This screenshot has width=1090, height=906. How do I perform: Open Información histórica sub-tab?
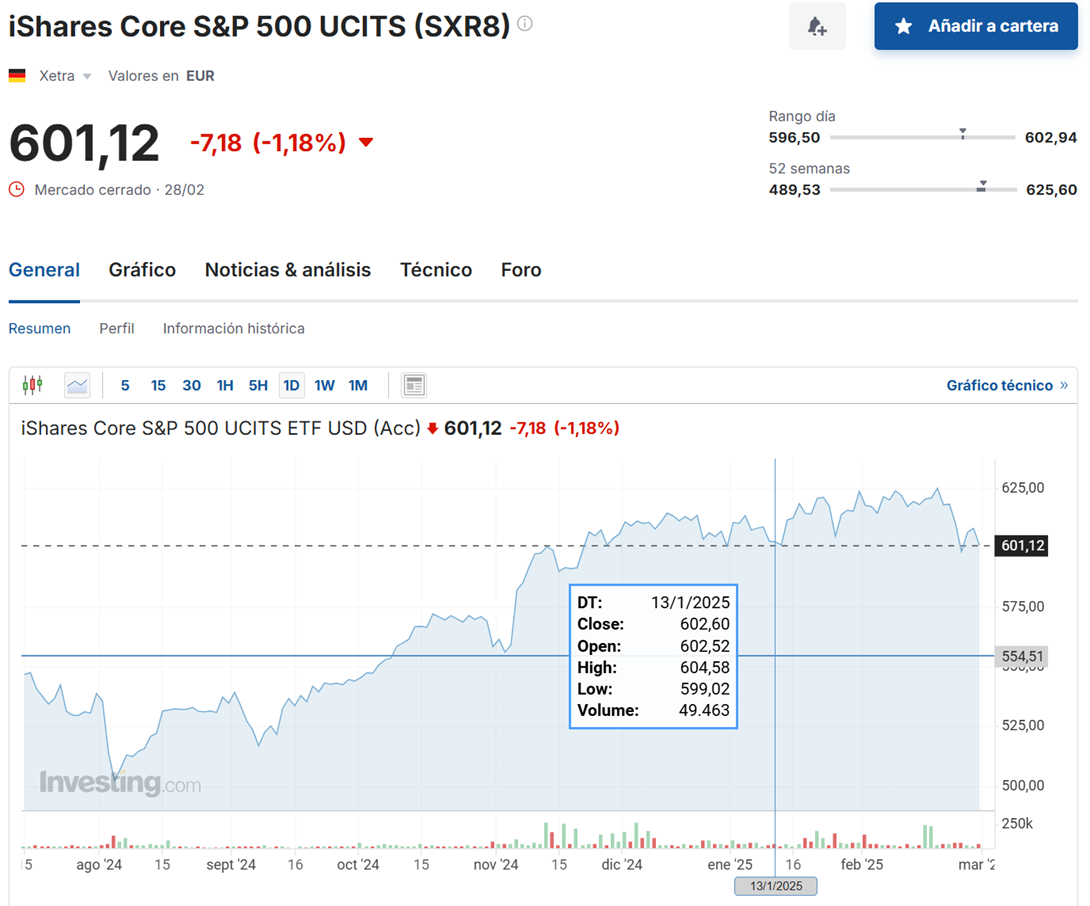pyautogui.click(x=234, y=328)
